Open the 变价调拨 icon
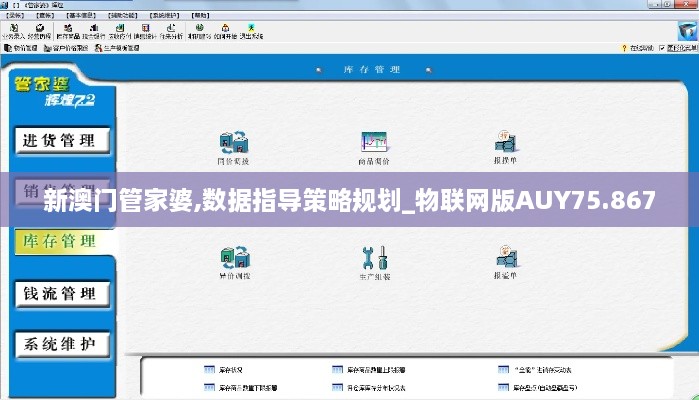This screenshot has width=699, height=400. point(234,263)
